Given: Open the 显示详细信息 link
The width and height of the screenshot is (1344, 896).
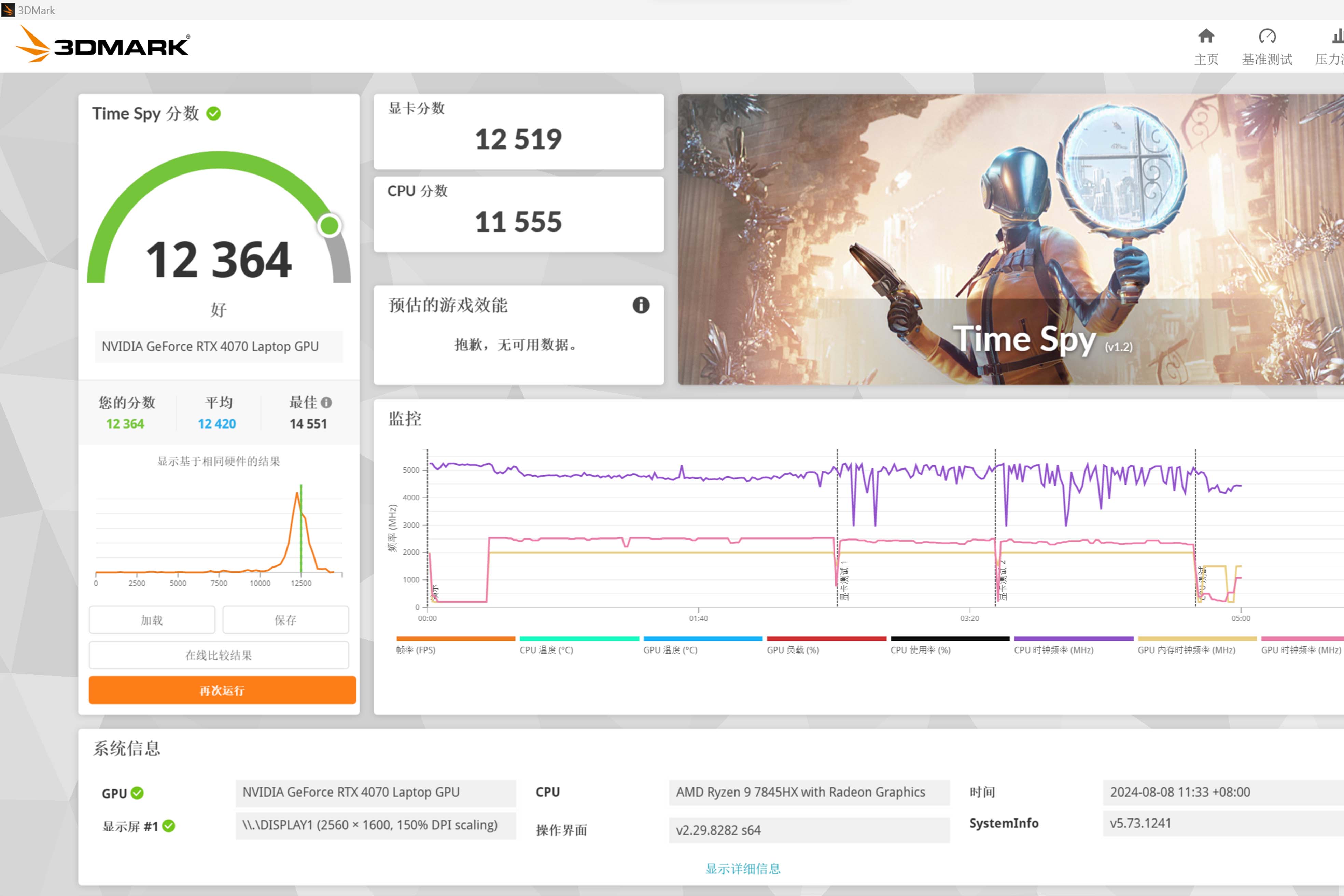Looking at the screenshot, I should pyautogui.click(x=743, y=869).
